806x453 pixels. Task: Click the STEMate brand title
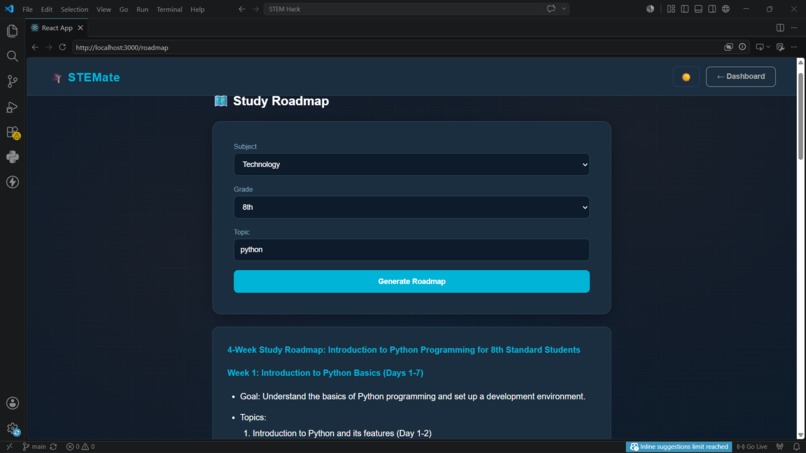pyautogui.click(x=94, y=78)
